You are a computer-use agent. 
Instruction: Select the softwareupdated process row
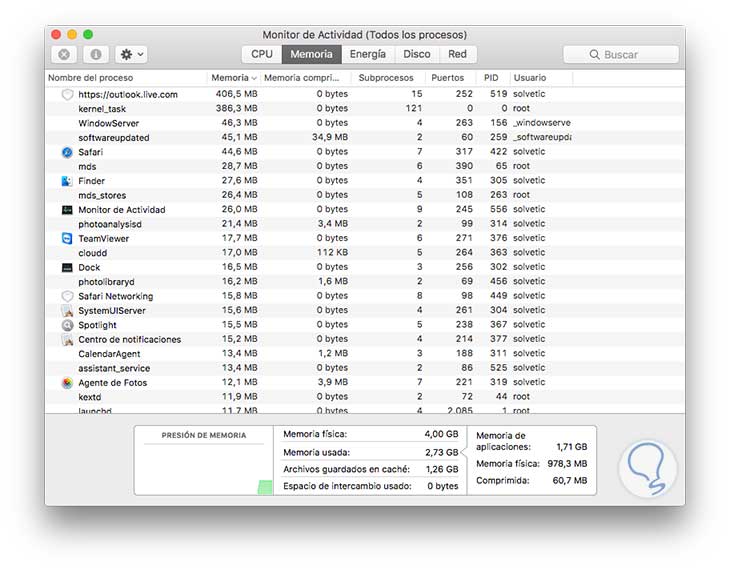click(x=365, y=137)
